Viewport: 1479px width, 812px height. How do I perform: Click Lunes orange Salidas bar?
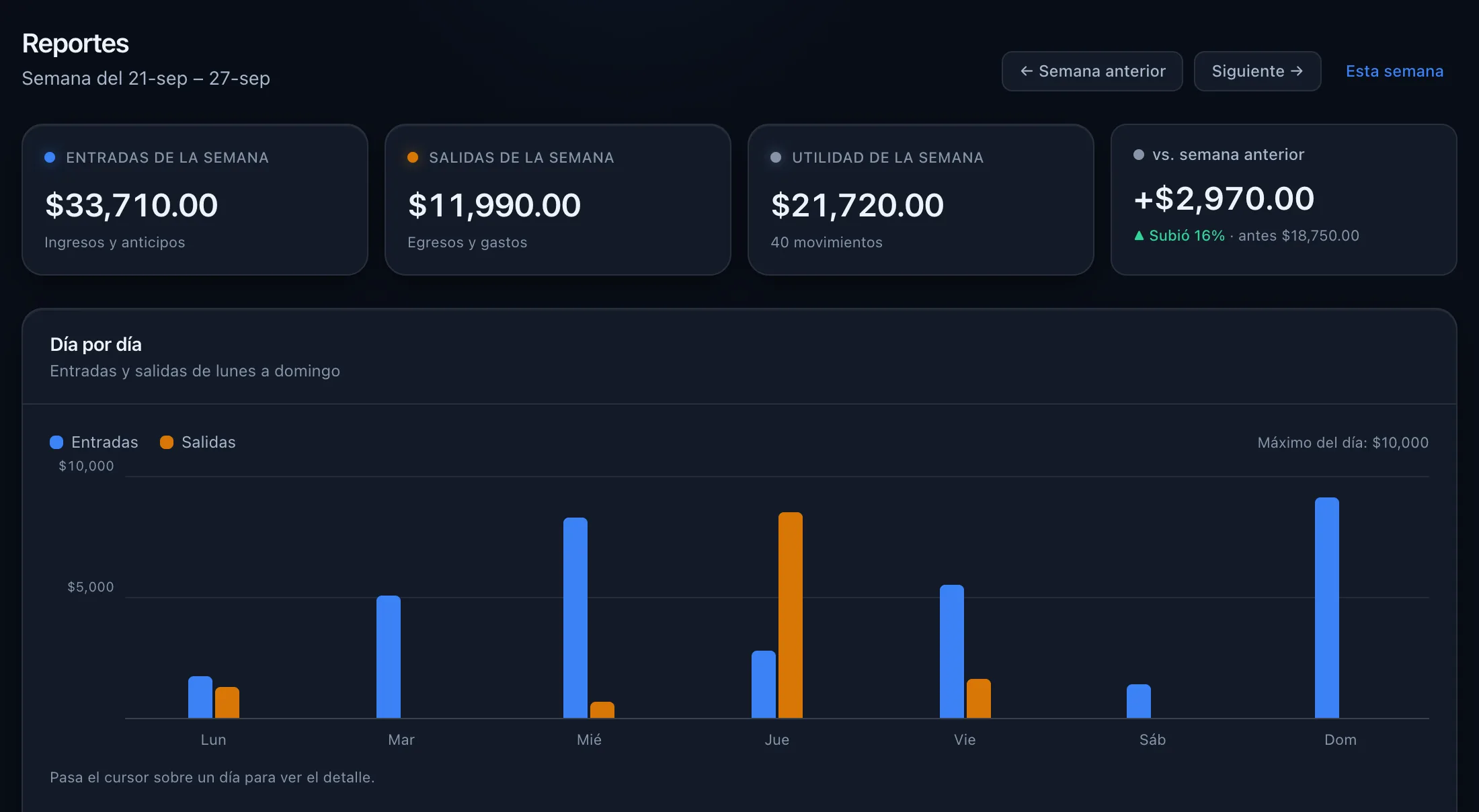coord(227,702)
